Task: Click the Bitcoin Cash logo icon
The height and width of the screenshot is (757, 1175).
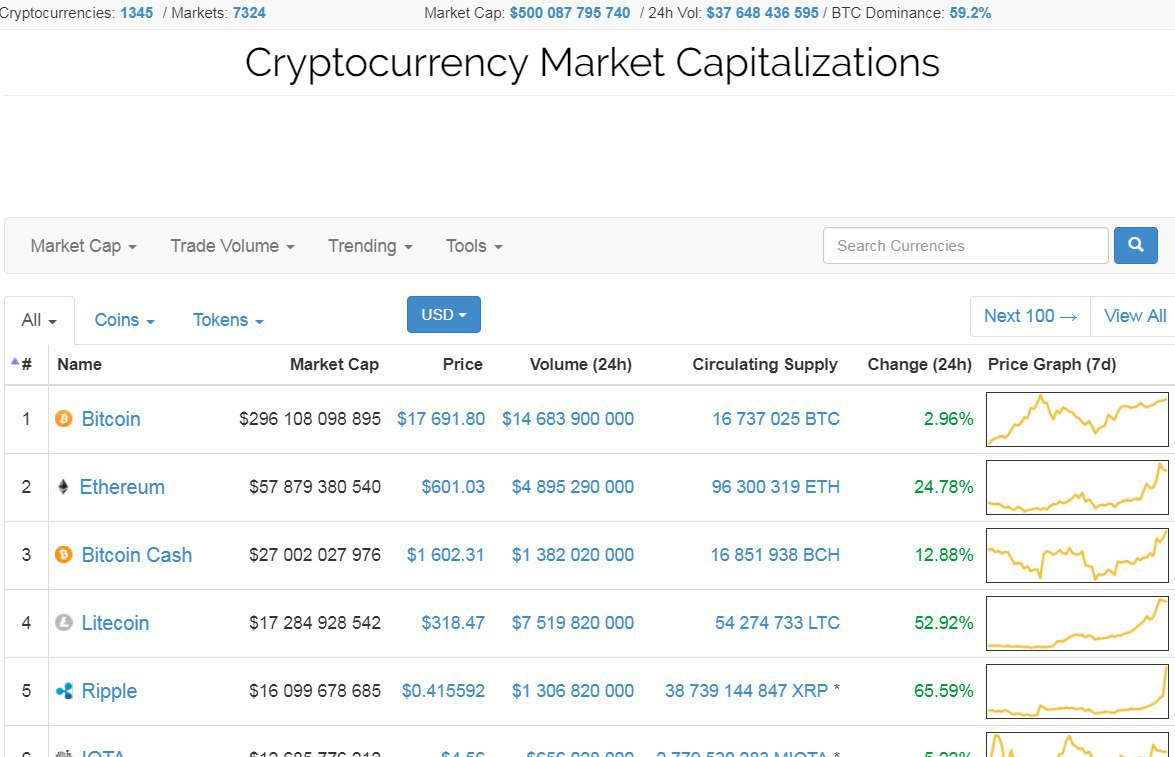Action: tap(64, 555)
